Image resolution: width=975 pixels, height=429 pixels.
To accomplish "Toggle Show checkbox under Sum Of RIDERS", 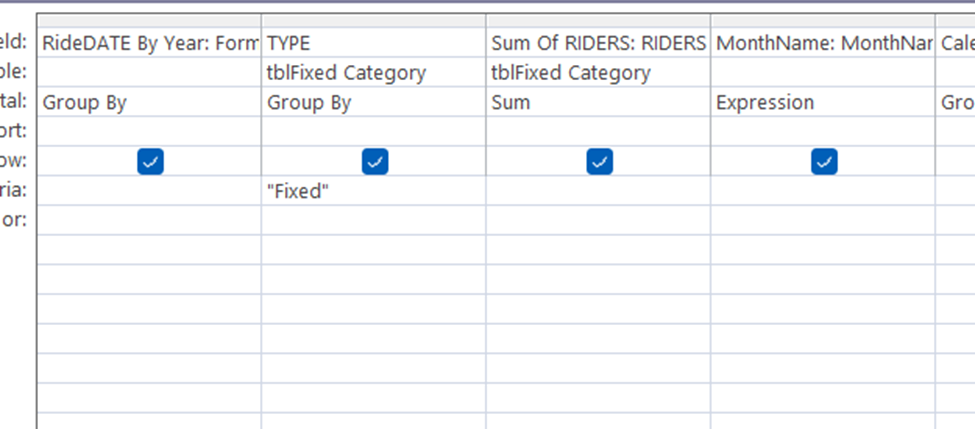I will 599,161.
